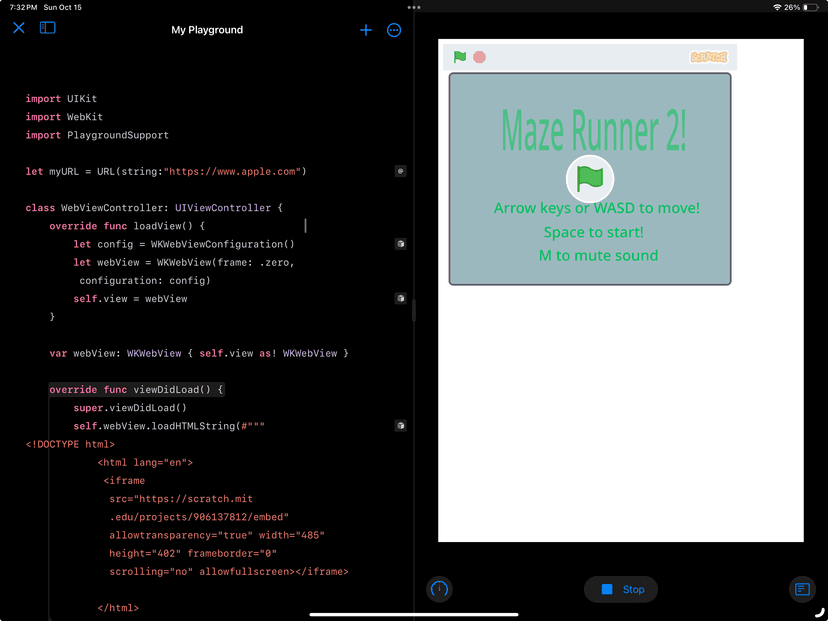Stop the running playground

621,589
